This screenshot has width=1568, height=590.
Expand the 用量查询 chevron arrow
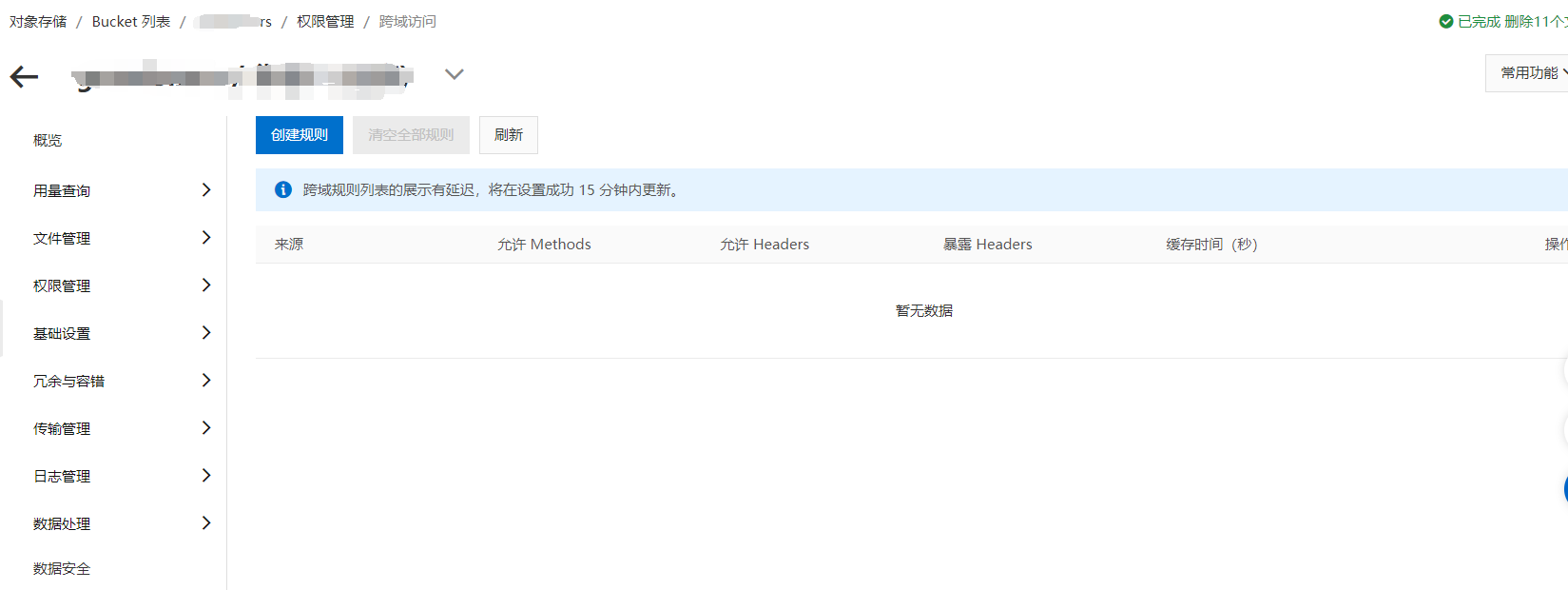(x=206, y=190)
